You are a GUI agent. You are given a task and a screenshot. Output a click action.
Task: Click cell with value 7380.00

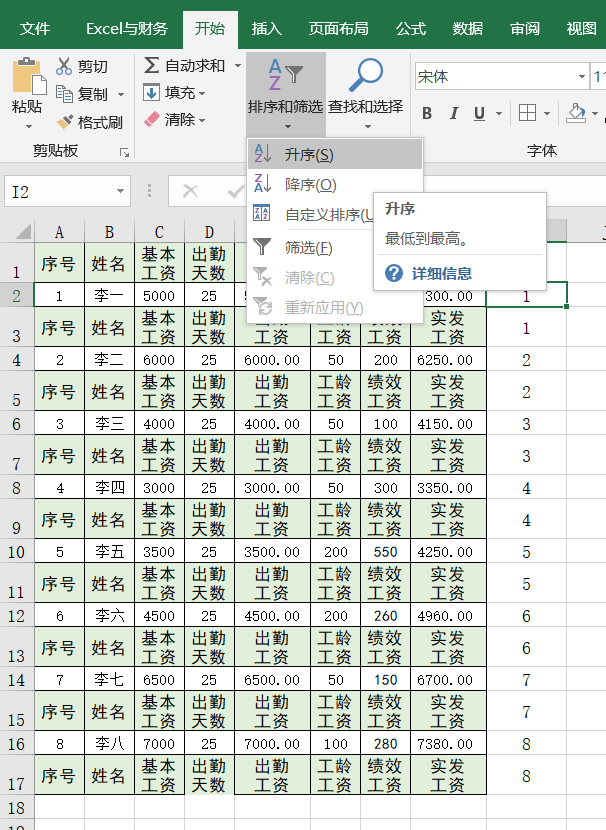click(448, 744)
